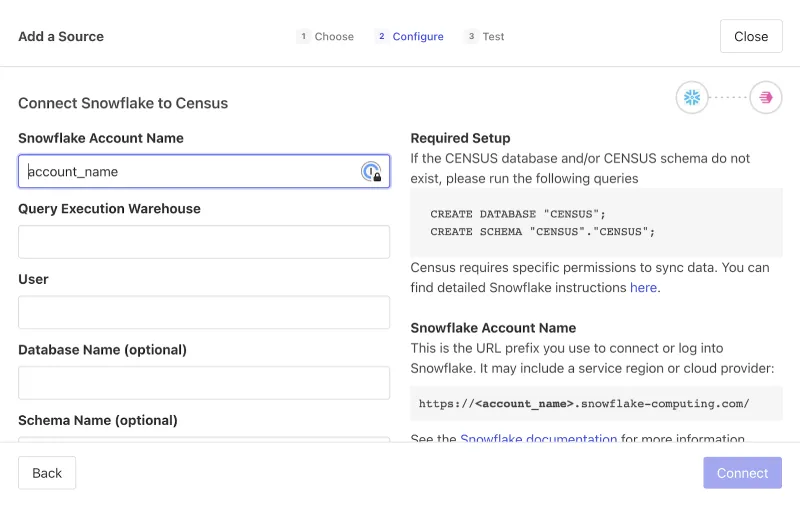Viewport: 800px width, 508px height.
Task: Open password manager icon in account field
Action: point(371,172)
